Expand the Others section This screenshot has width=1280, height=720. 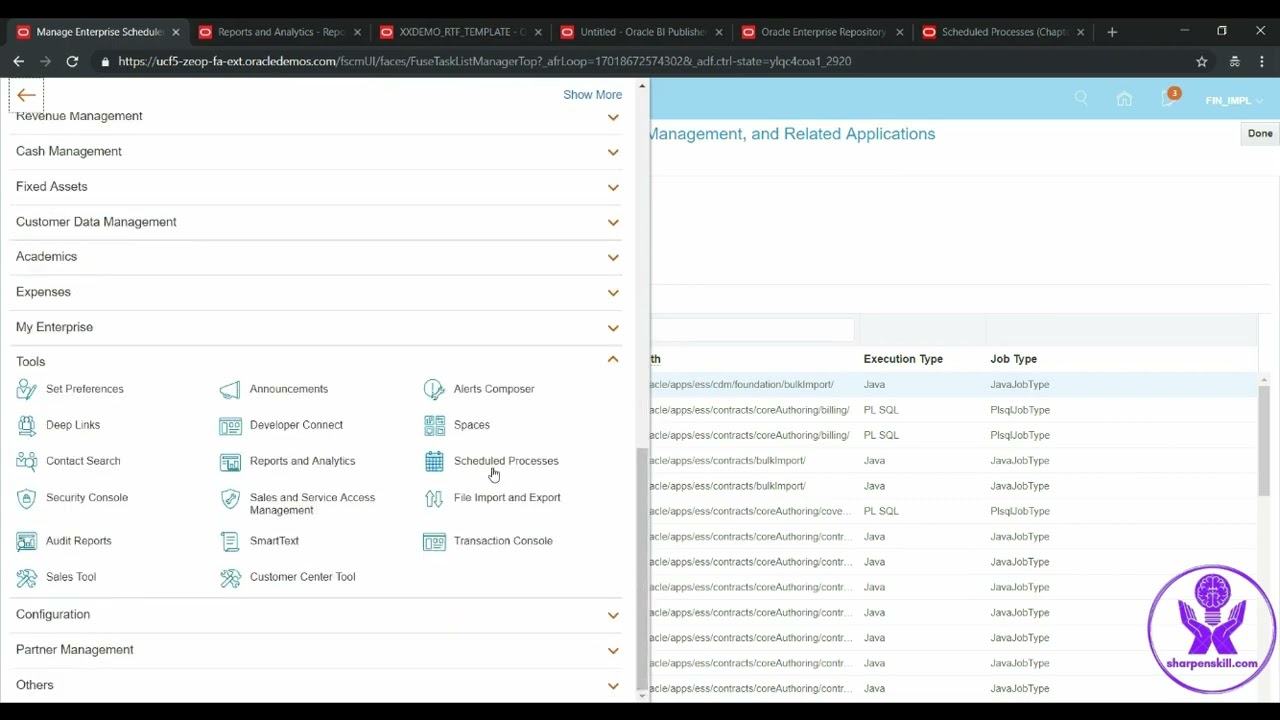613,685
